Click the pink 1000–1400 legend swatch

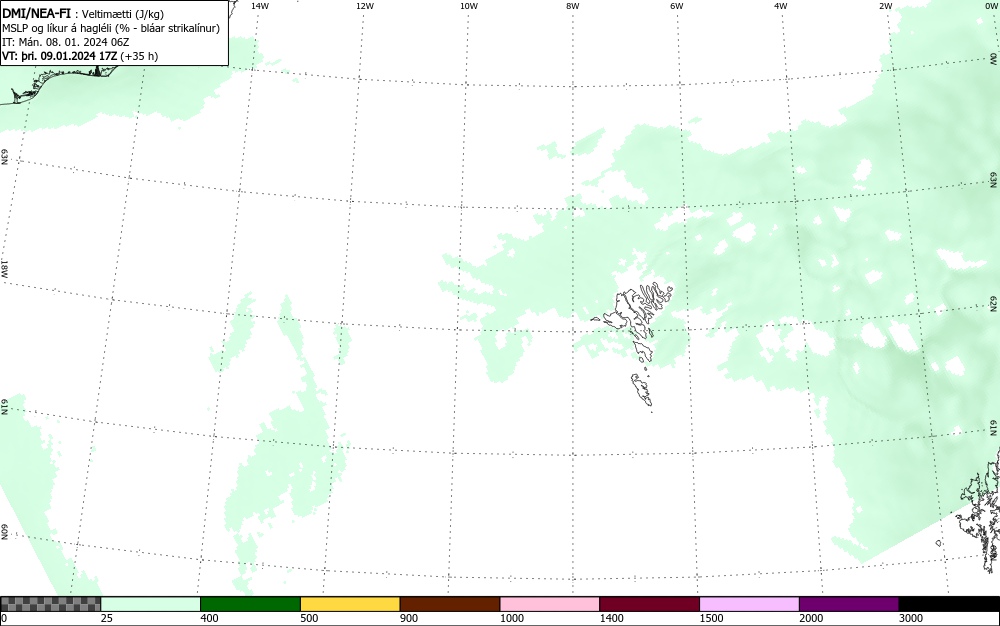click(x=550, y=604)
